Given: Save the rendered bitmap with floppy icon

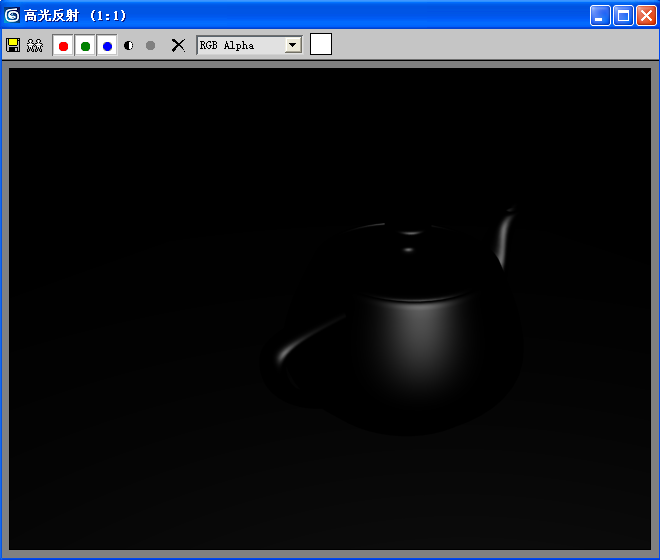Looking at the screenshot, I should [13, 45].
